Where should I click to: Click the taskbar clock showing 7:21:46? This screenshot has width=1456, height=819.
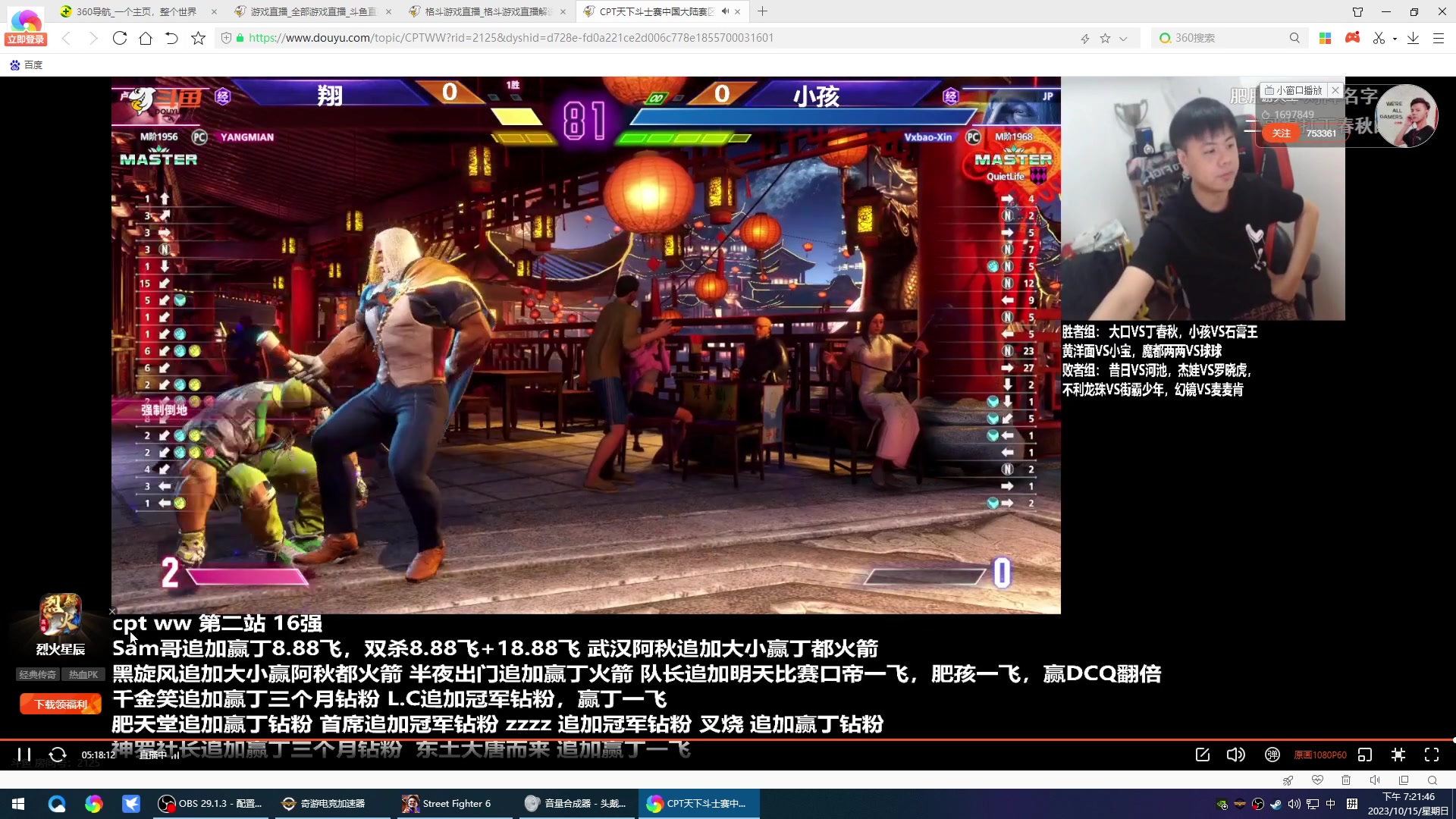[x=1409, y=804]
